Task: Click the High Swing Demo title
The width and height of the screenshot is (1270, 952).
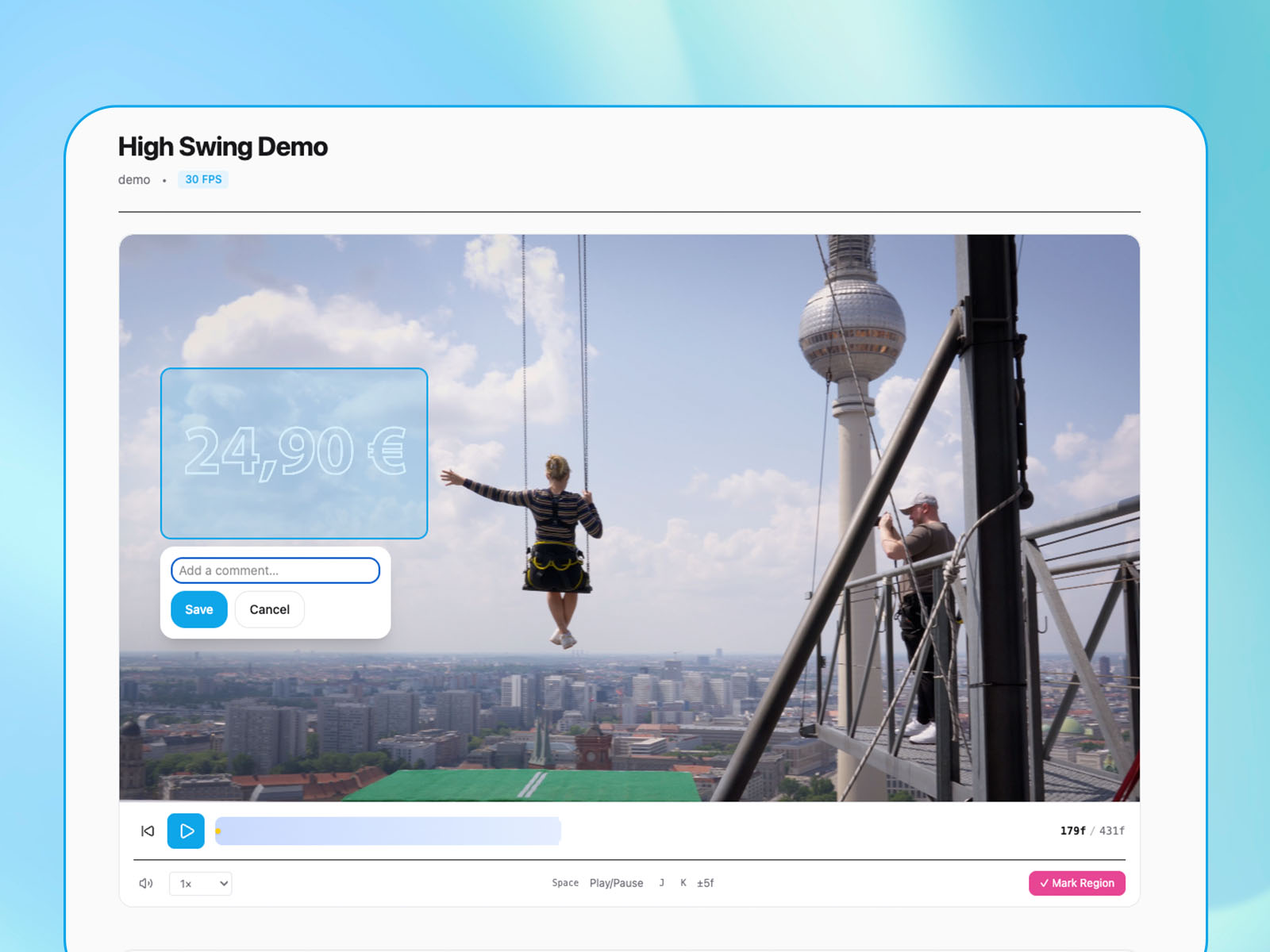Action: click(222, 147)
